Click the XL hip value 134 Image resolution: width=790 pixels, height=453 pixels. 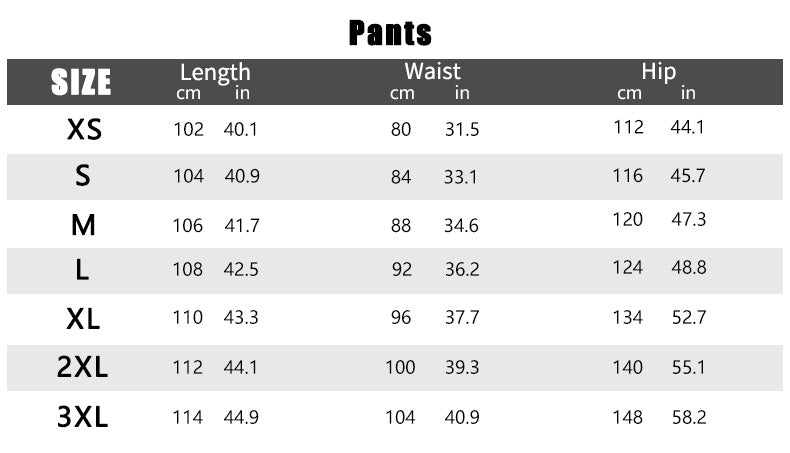click(628, 317)
